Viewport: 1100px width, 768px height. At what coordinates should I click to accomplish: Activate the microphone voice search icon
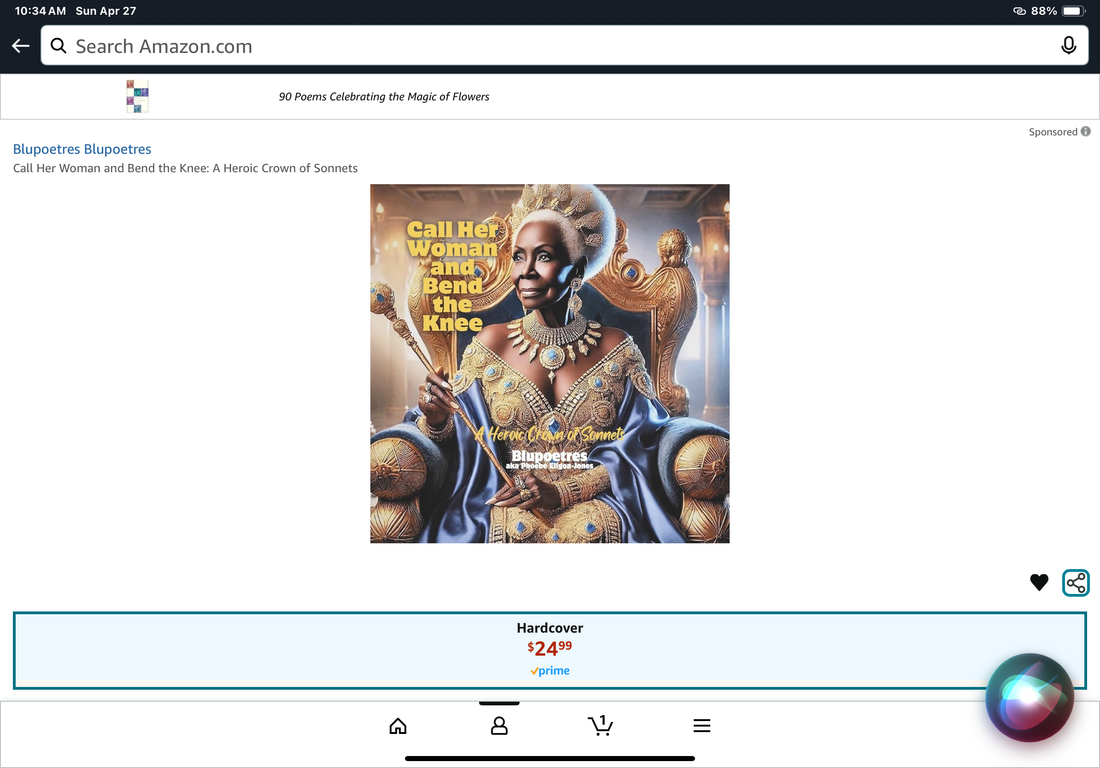pos(1068,46)
